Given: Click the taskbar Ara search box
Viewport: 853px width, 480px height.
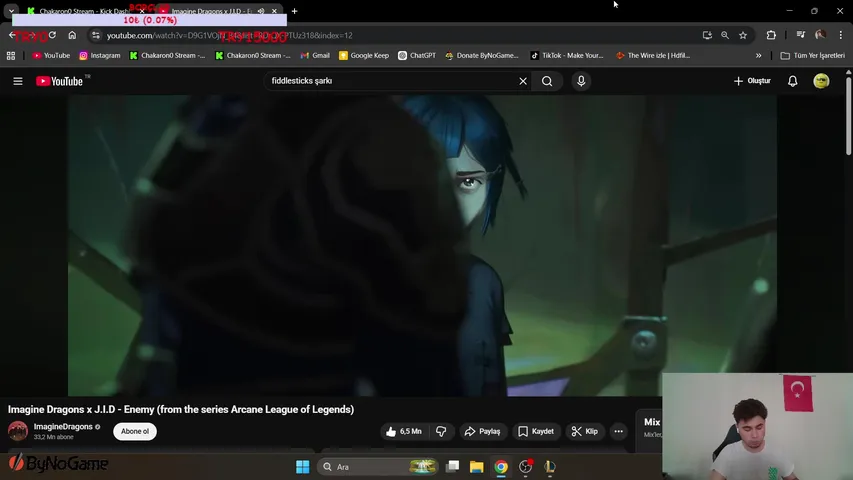Looking at the screenshot, I should pos(379,466).
